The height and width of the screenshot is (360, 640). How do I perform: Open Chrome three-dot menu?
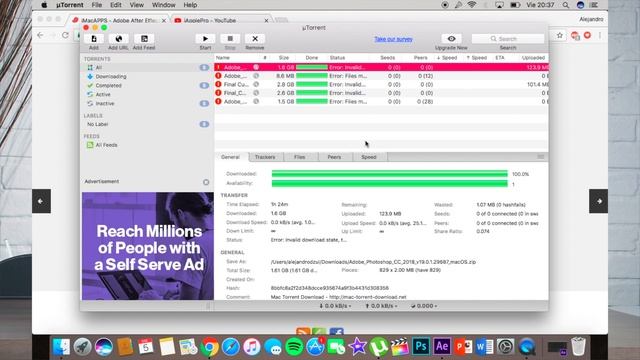pyautogui.click(x=600, y=36)
